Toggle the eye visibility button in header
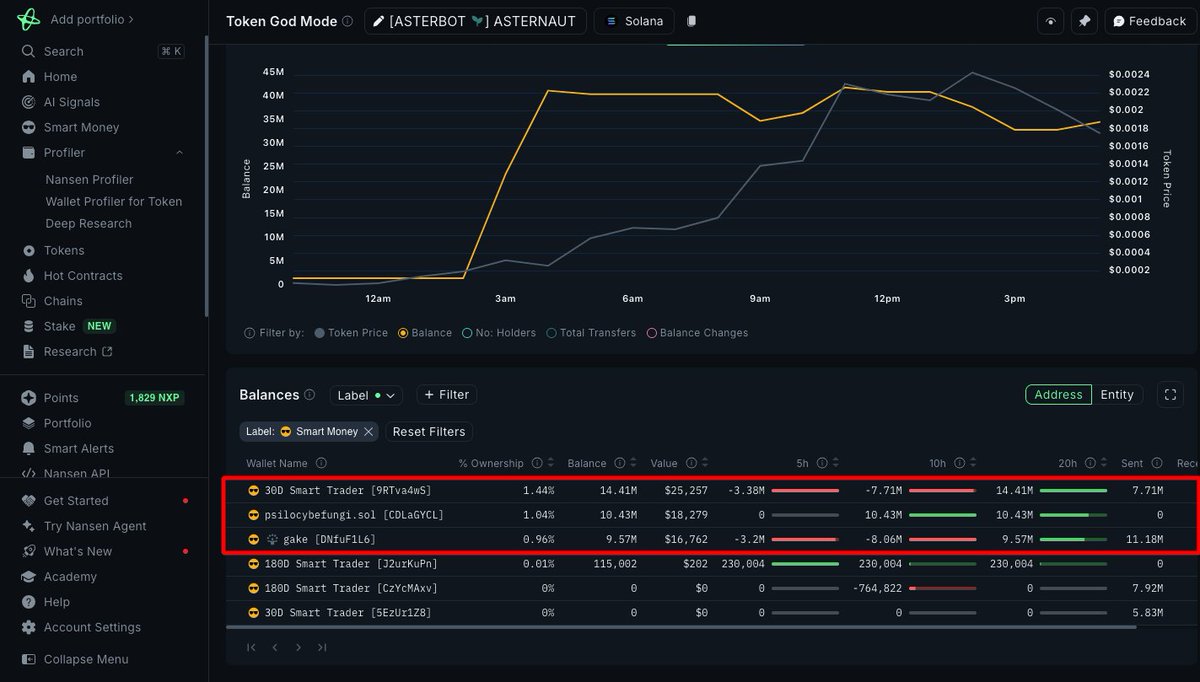 [x=1050, y=21]
